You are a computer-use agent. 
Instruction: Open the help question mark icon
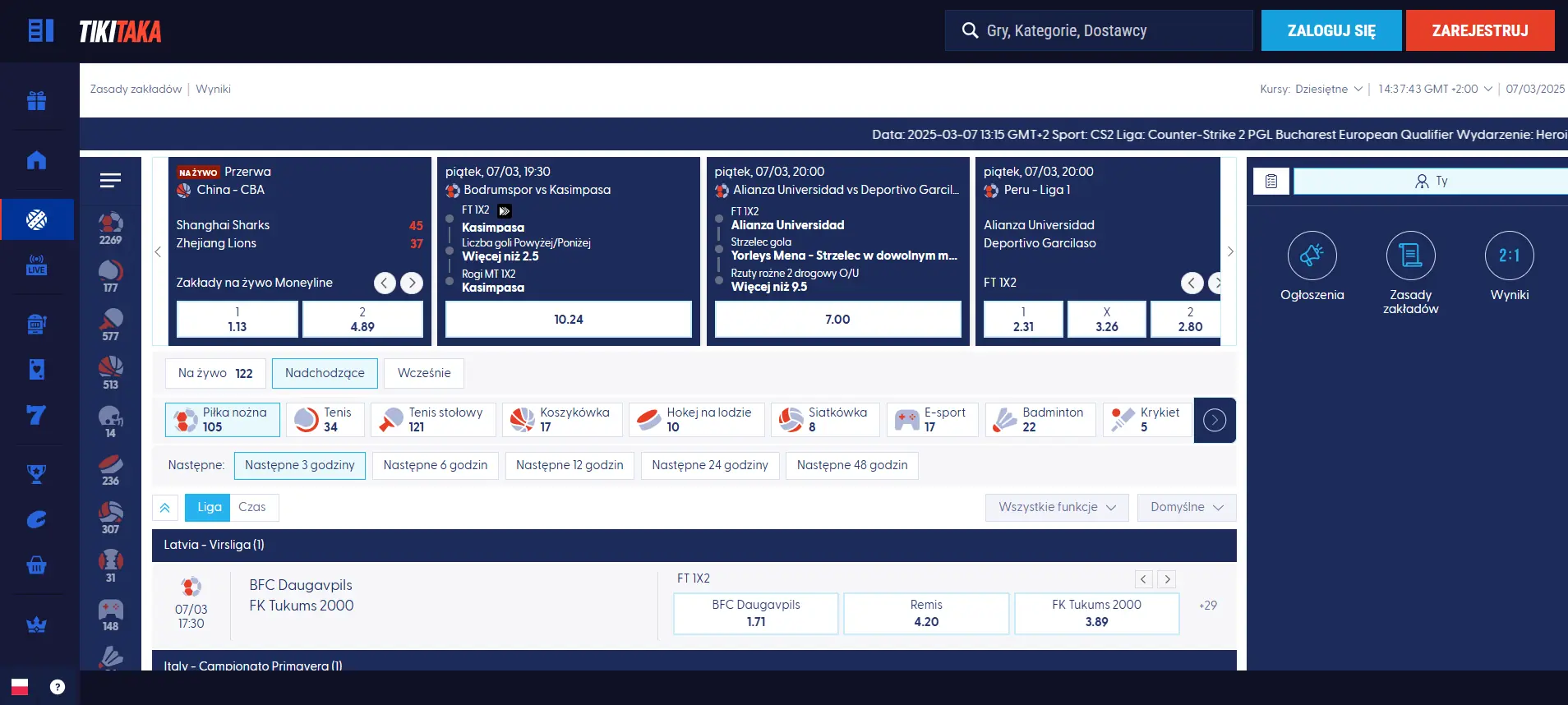click(57, 687)
